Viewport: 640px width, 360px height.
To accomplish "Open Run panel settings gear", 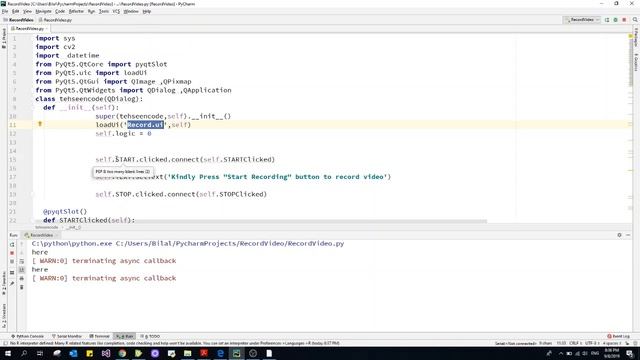I will [x=619, y=235].
